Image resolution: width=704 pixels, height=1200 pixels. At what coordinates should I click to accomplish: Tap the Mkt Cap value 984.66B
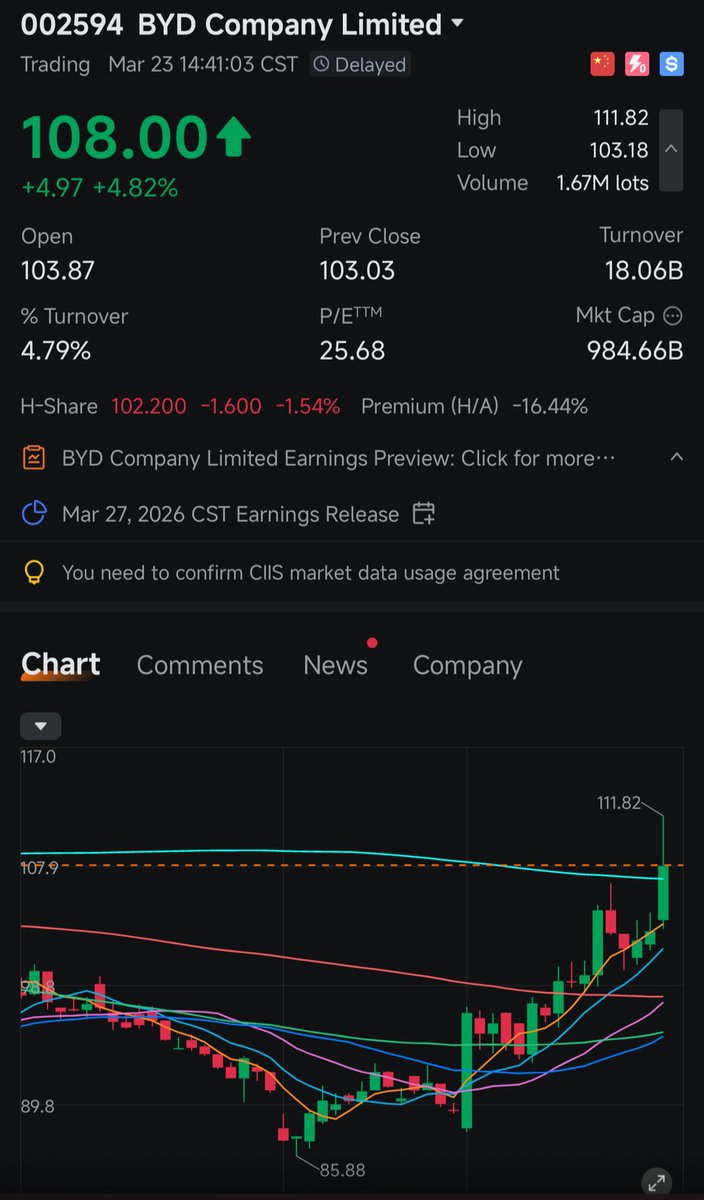click(635, 351)
